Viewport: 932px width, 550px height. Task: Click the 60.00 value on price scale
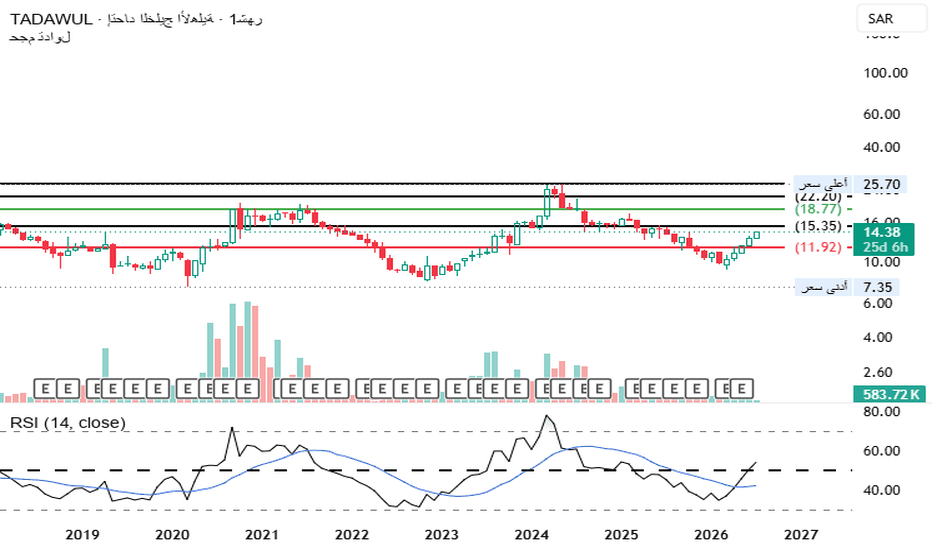coord(882,114)
